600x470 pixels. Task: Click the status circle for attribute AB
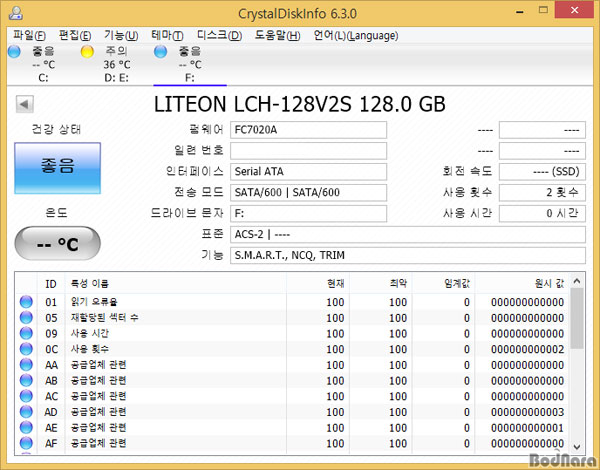point(26,380)
